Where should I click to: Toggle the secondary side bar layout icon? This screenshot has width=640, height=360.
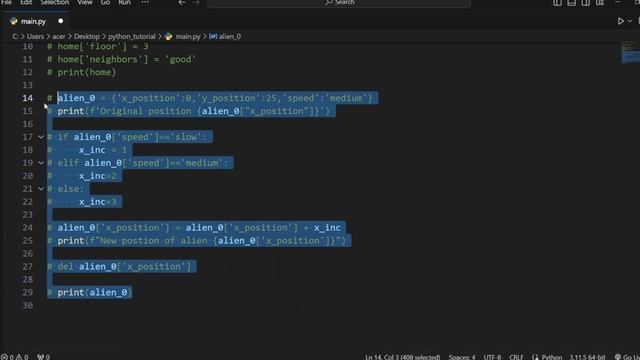(x=585, y=3)
